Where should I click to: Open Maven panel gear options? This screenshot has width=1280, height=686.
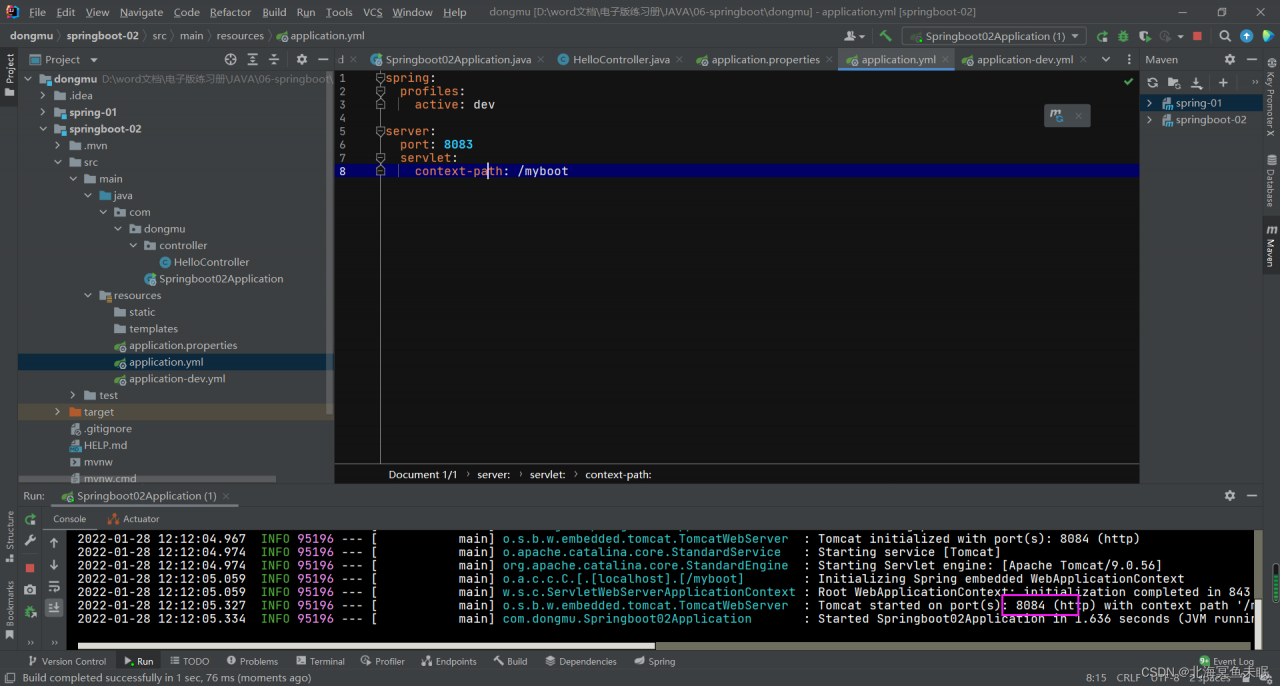[1230, 60]
